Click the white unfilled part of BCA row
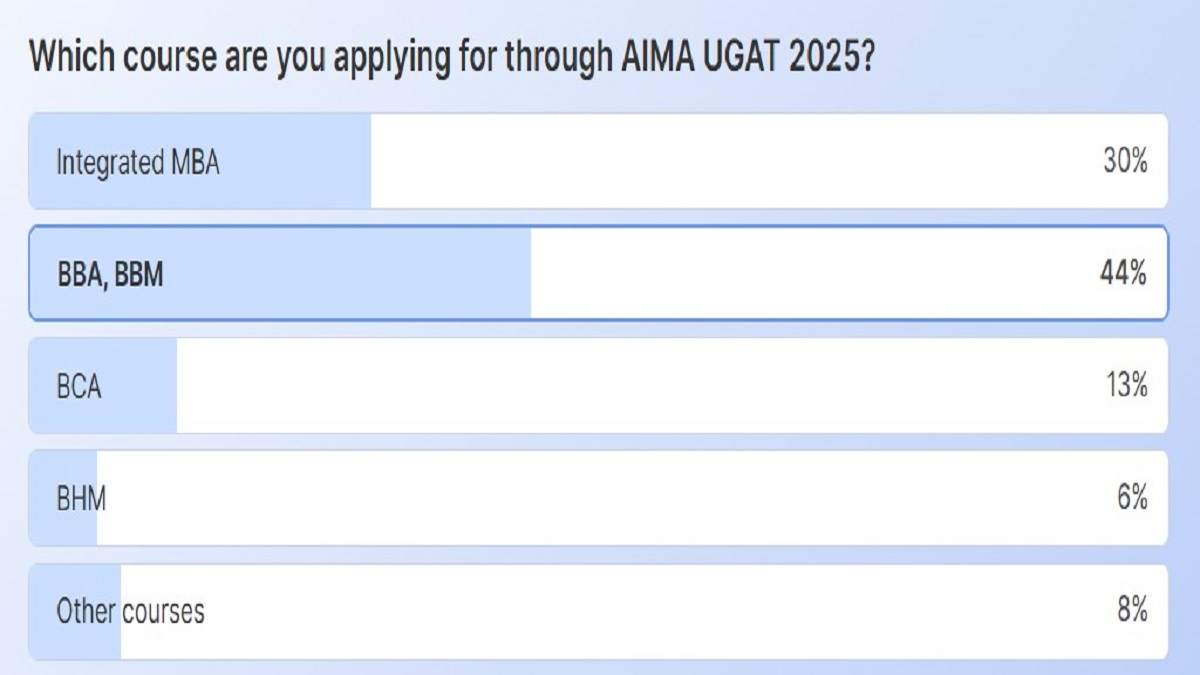This screenshot has height=675, width=1200. [x=600, y=386]
